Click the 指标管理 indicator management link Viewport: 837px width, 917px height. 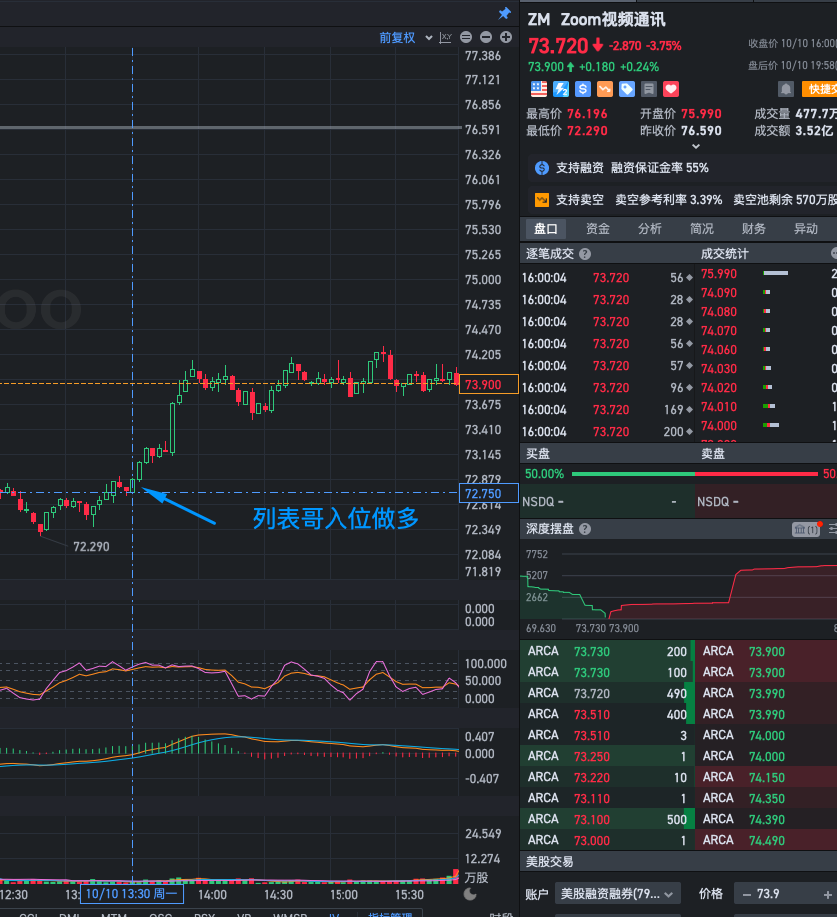pos(390,915)
